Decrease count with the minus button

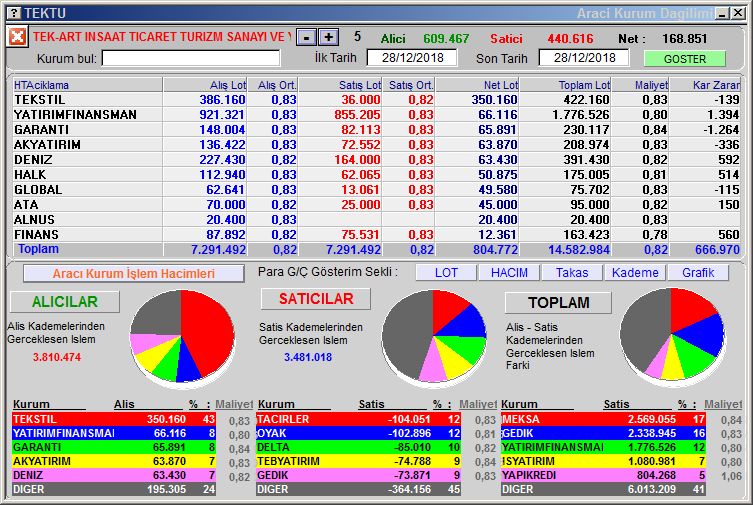point(306,37)
